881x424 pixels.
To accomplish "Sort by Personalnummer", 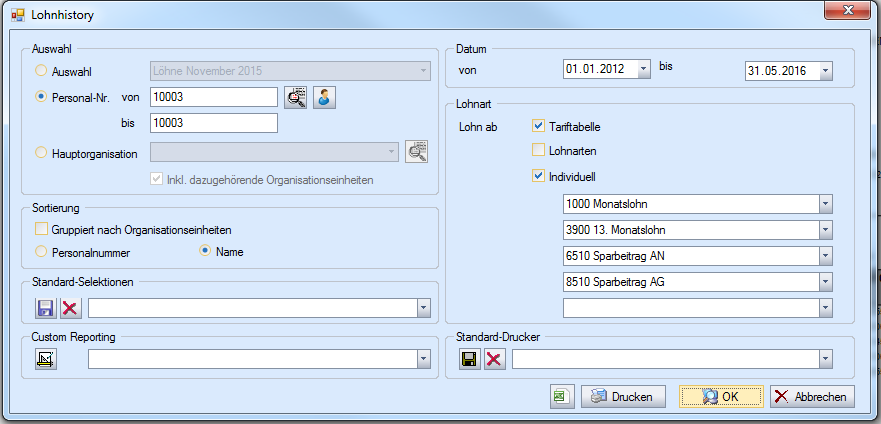I will point(41,252).
